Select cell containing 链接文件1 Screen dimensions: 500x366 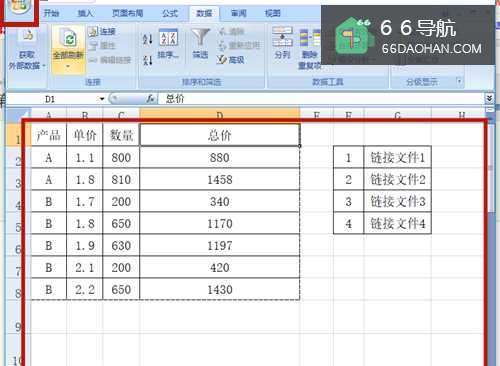398,158
